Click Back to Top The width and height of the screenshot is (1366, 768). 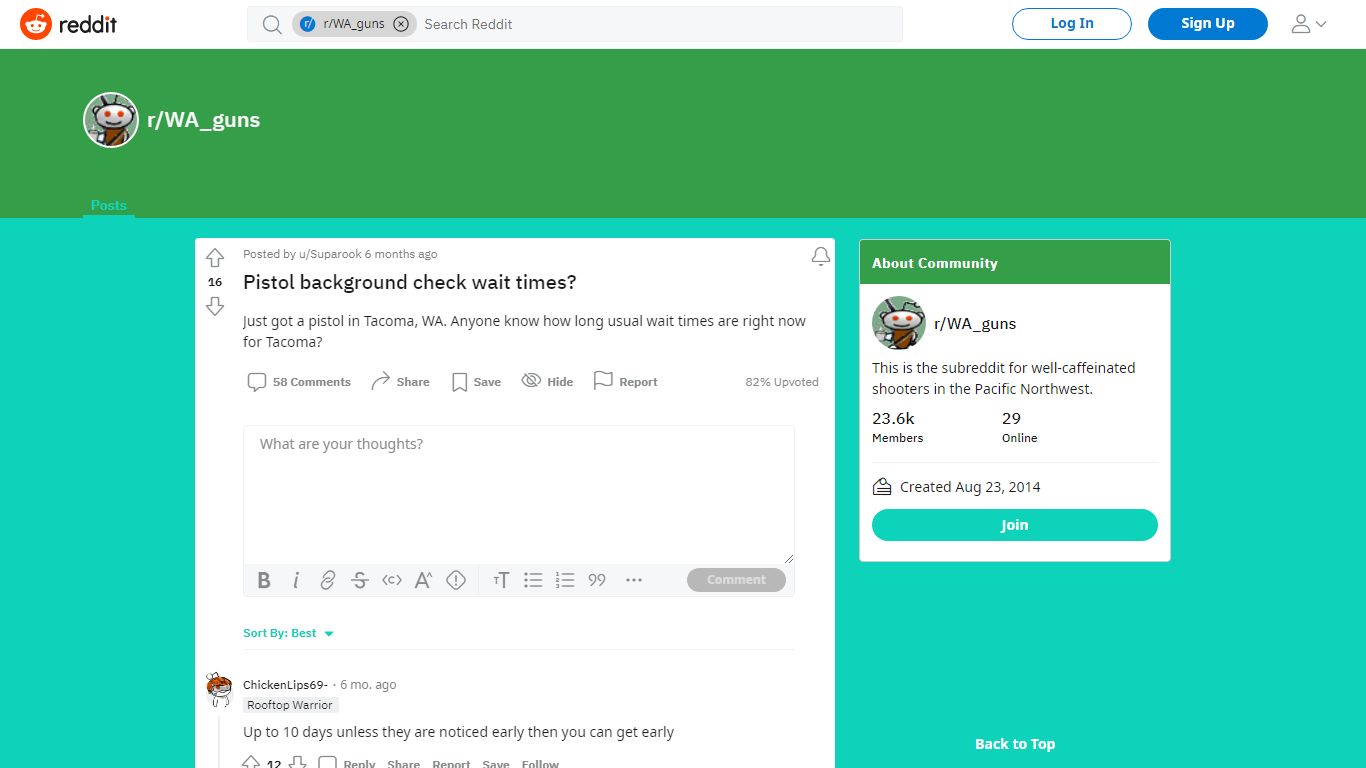click(x=1015, y=744)
